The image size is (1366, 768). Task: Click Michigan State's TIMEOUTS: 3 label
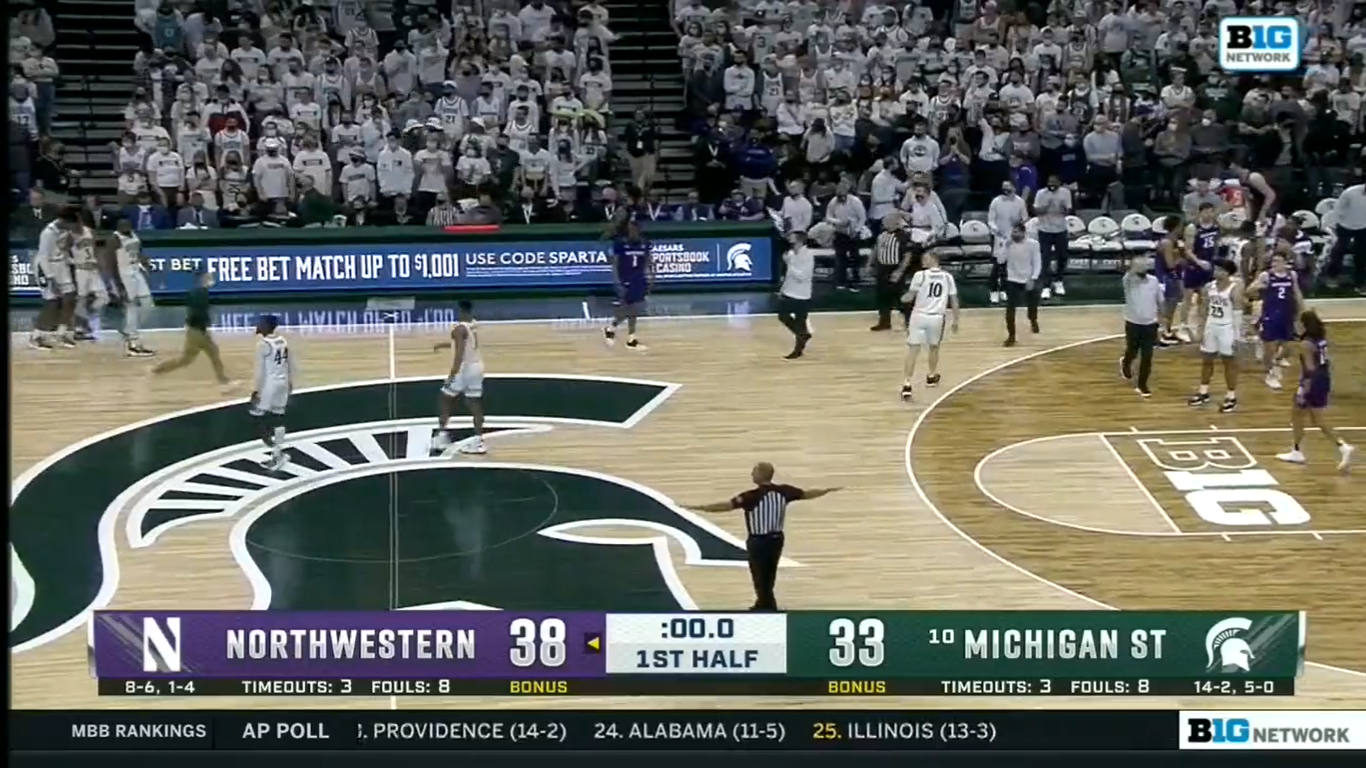pyautogui.click(x=996, y=687)
